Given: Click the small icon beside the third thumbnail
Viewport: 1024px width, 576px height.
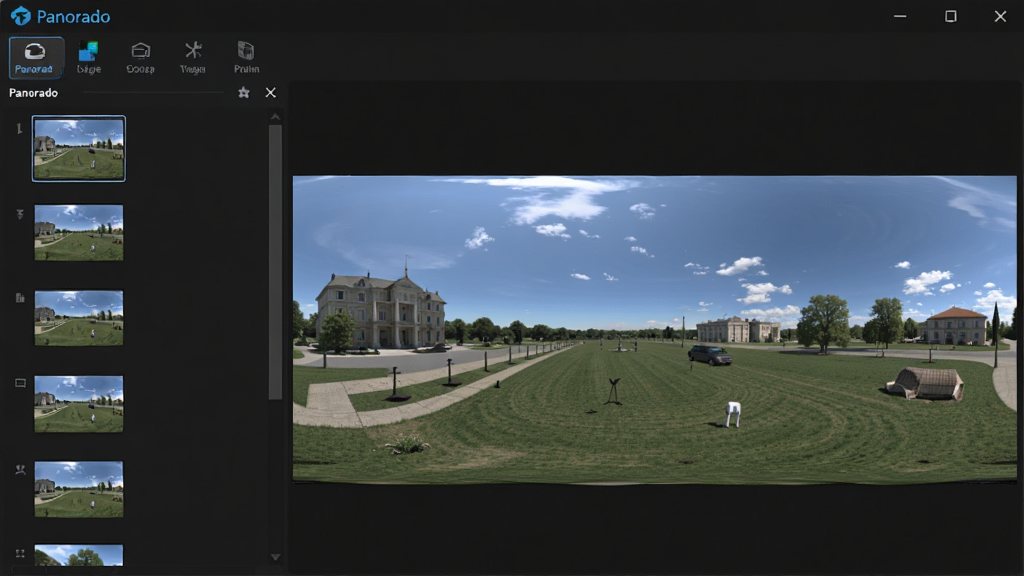Looking at the screenshot, I should click(x=20, y=298).
